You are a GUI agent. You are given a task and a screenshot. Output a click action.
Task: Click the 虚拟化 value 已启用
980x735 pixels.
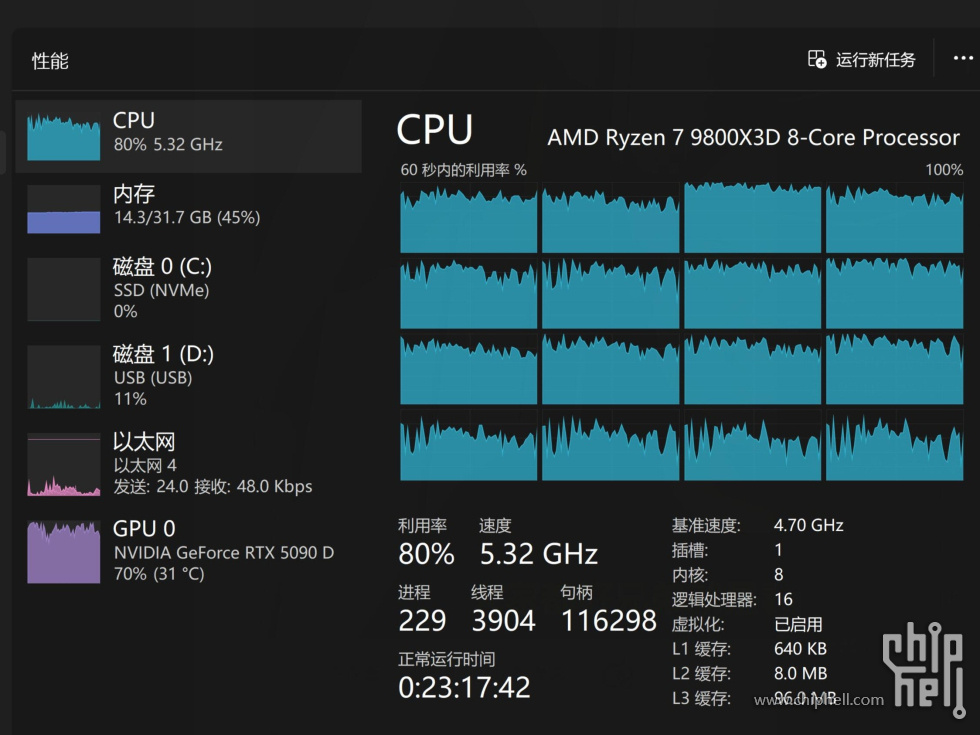click(x=798, y=624)
